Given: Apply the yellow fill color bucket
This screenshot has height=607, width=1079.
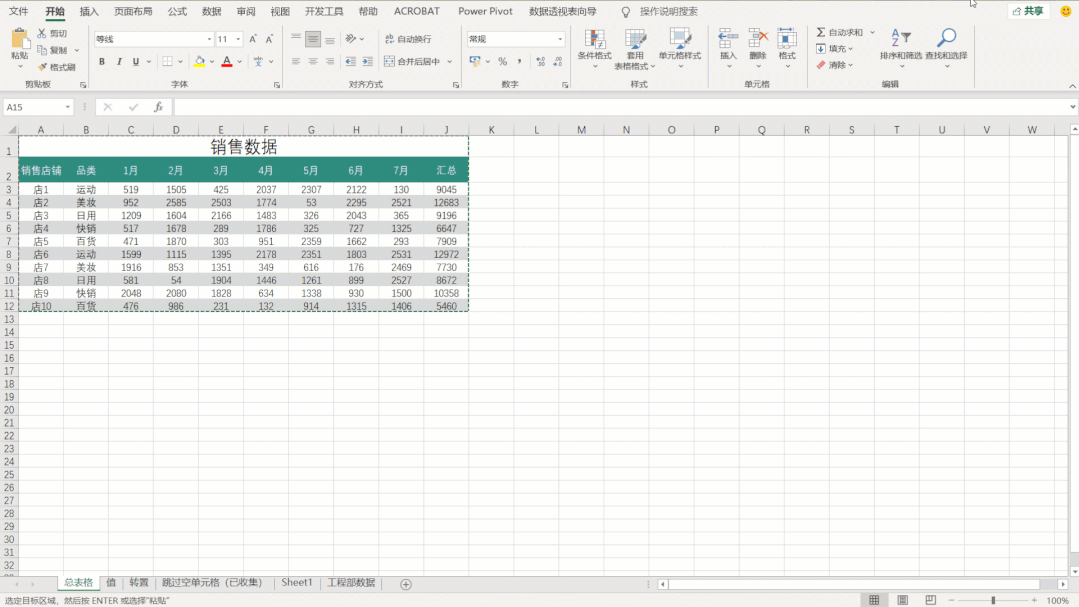Looking at the screenshot, I should pyautogui.click(x=200, y=61).
